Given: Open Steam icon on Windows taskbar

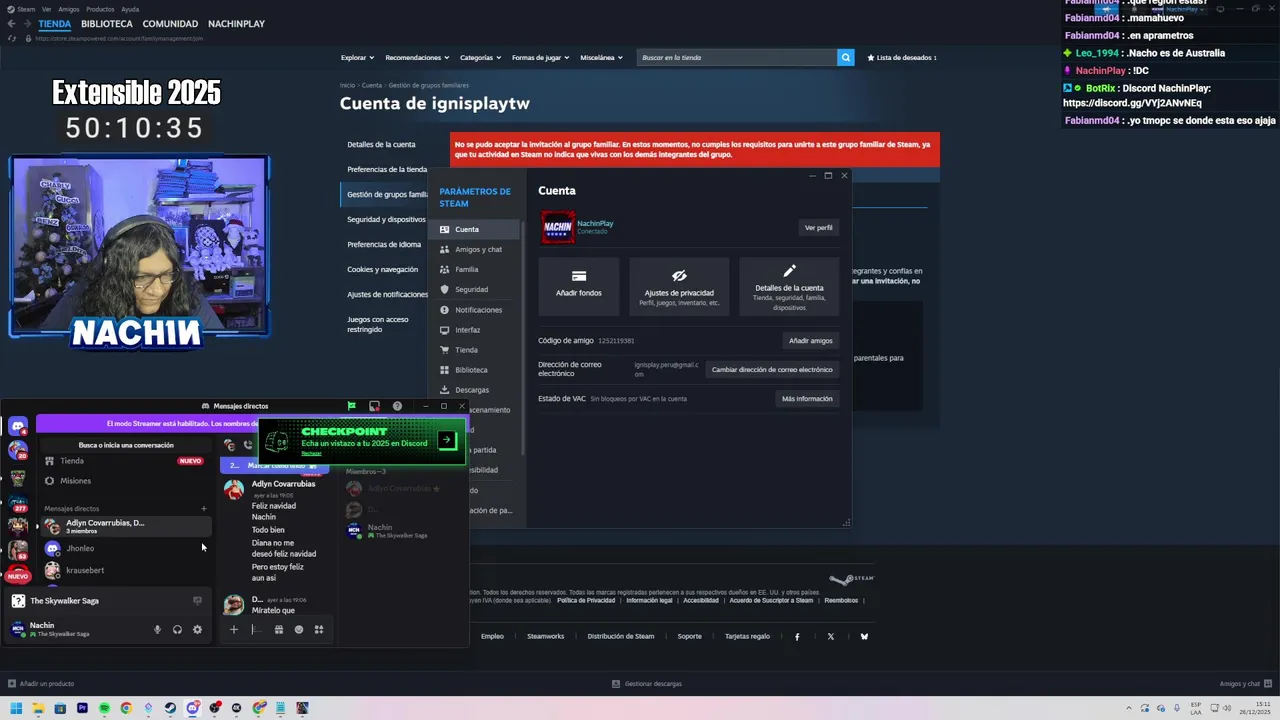Looking at the screenshot, I should (170, 708).
